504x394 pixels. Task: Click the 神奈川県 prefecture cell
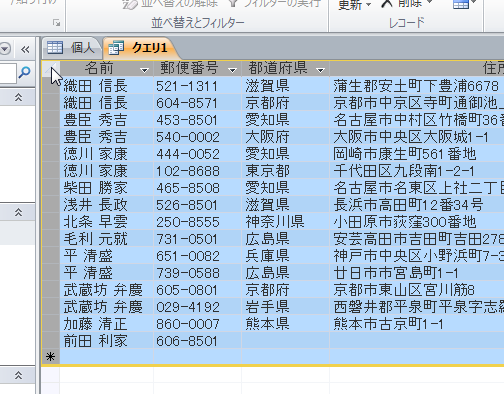click(286, 222)
